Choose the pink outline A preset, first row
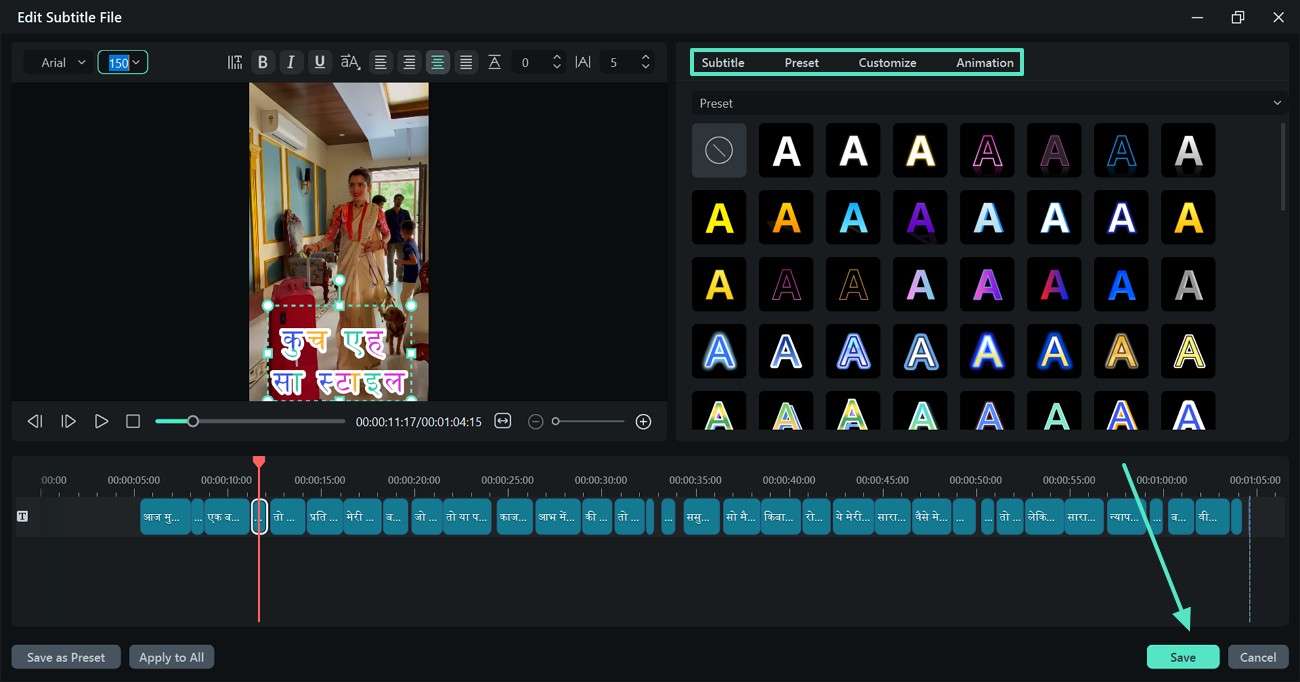This screenshot has width=1300, height=682. (987, 150)
